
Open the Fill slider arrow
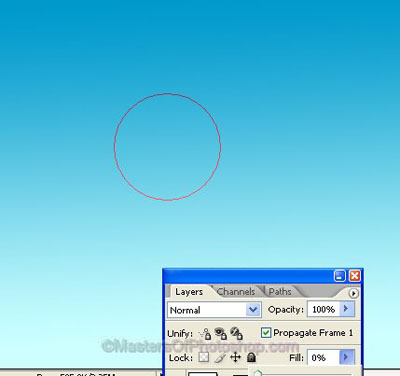(x=346, y=357)
